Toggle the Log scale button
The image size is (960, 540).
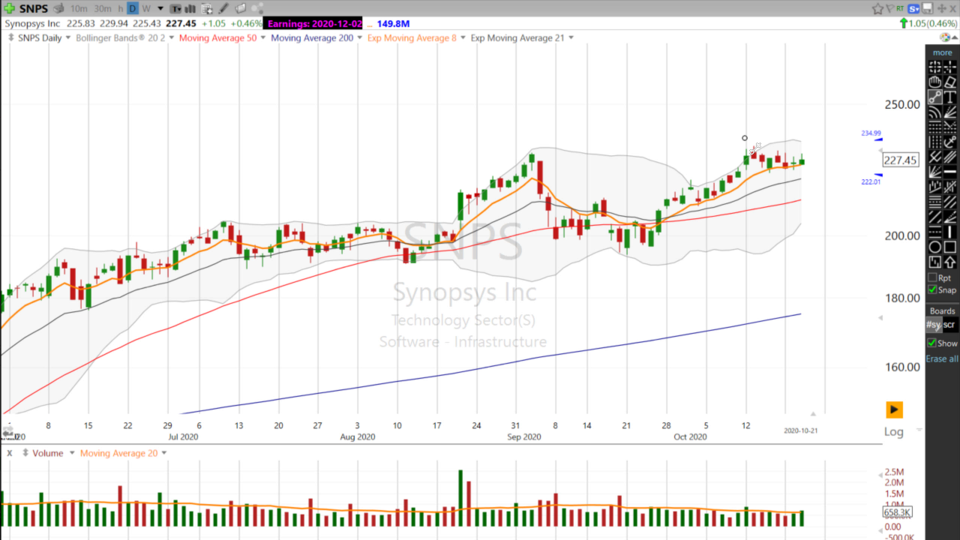tap(893, 432)
